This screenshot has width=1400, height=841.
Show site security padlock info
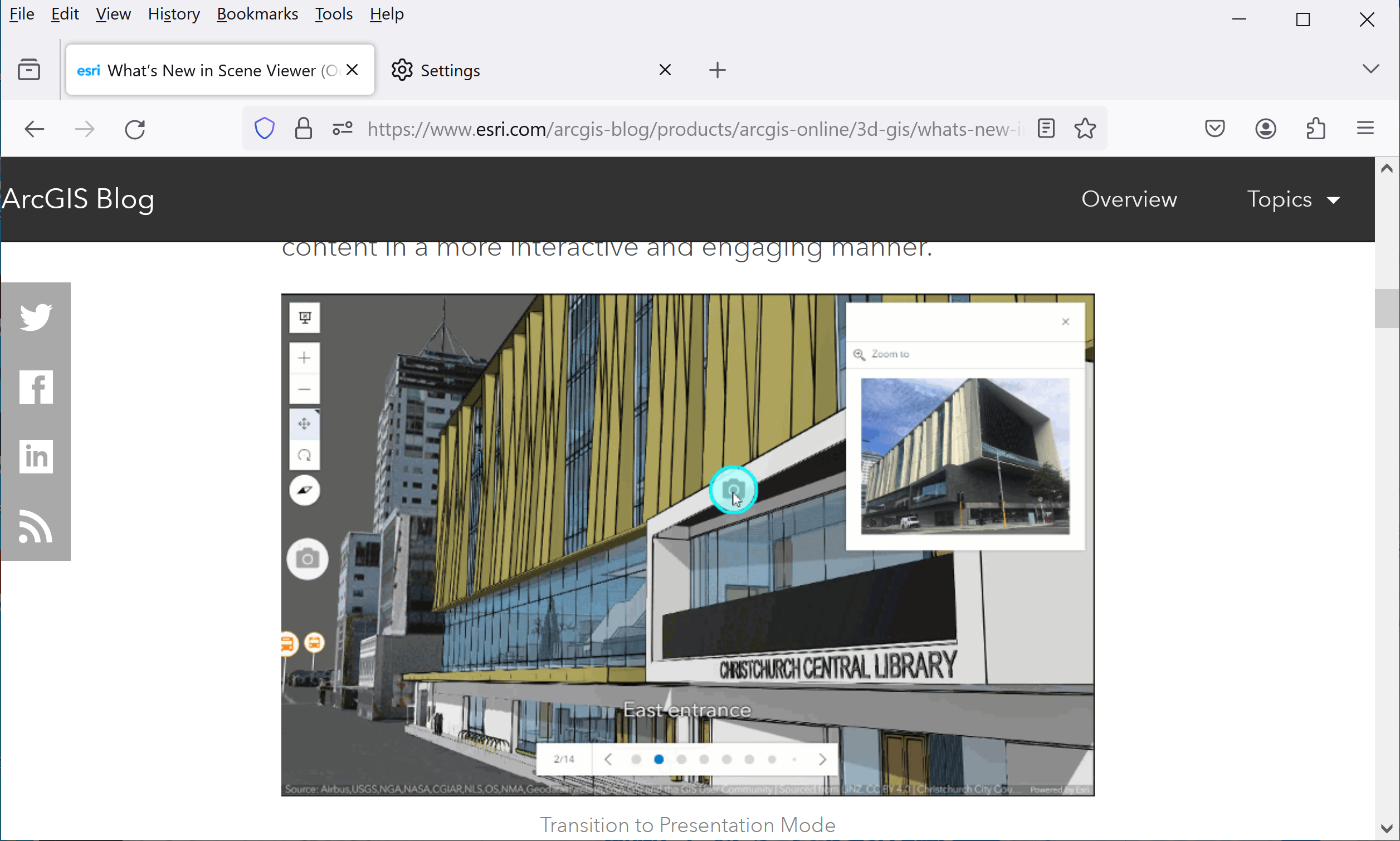pyautogui.click(x=303, y=129)
